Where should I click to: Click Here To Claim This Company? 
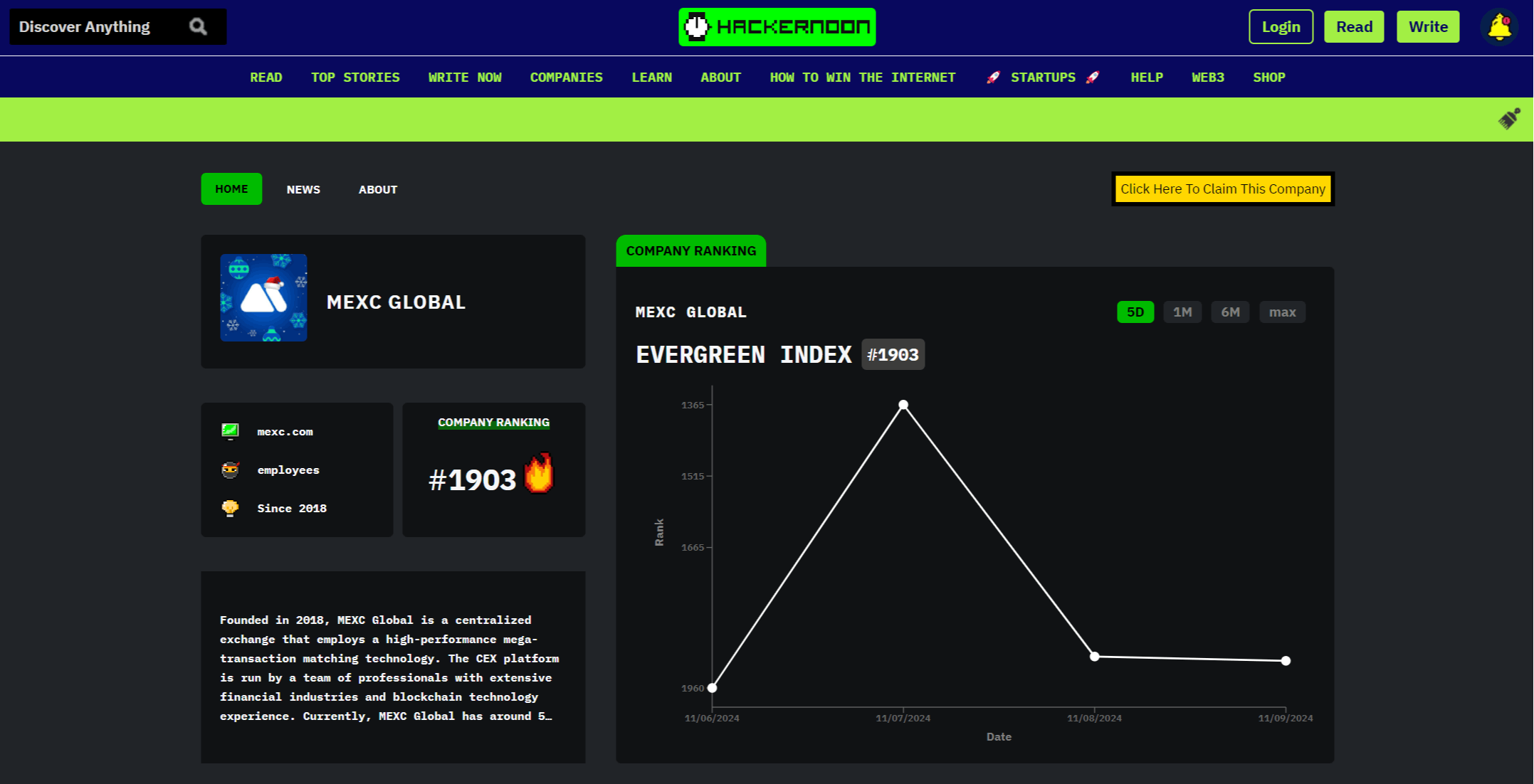1224,189
